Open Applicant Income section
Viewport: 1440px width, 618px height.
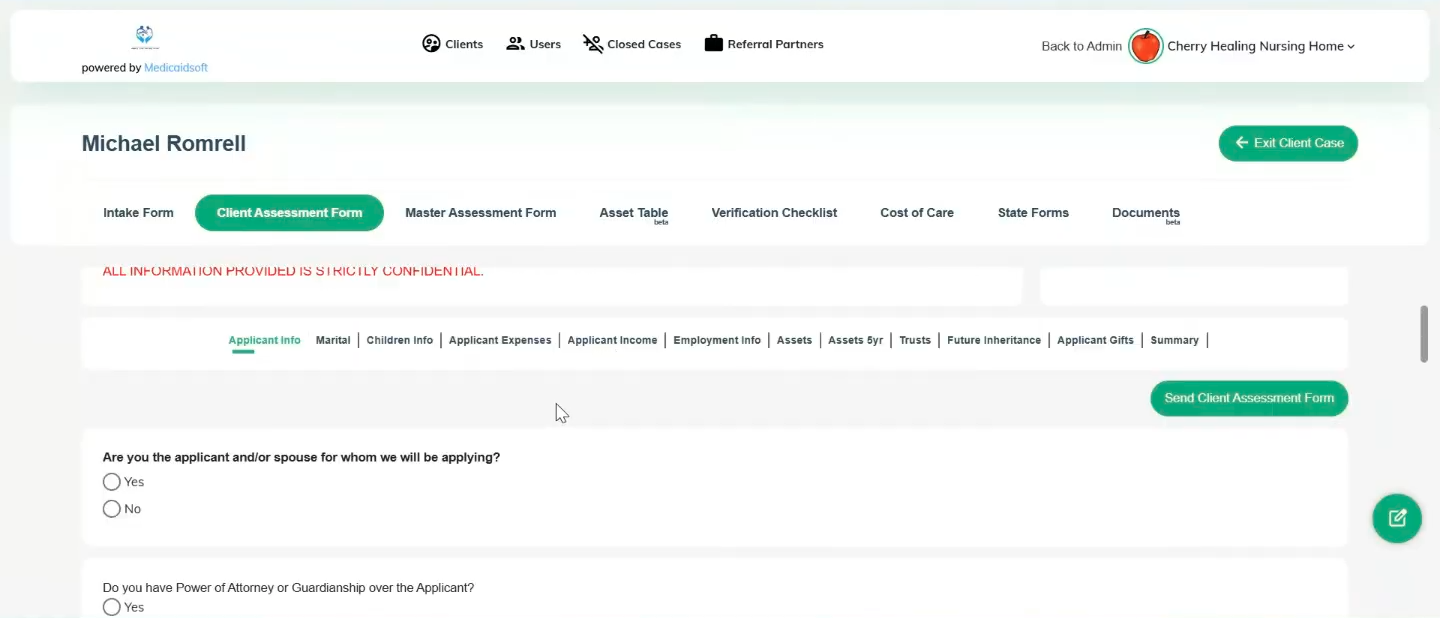click(612, 340)
